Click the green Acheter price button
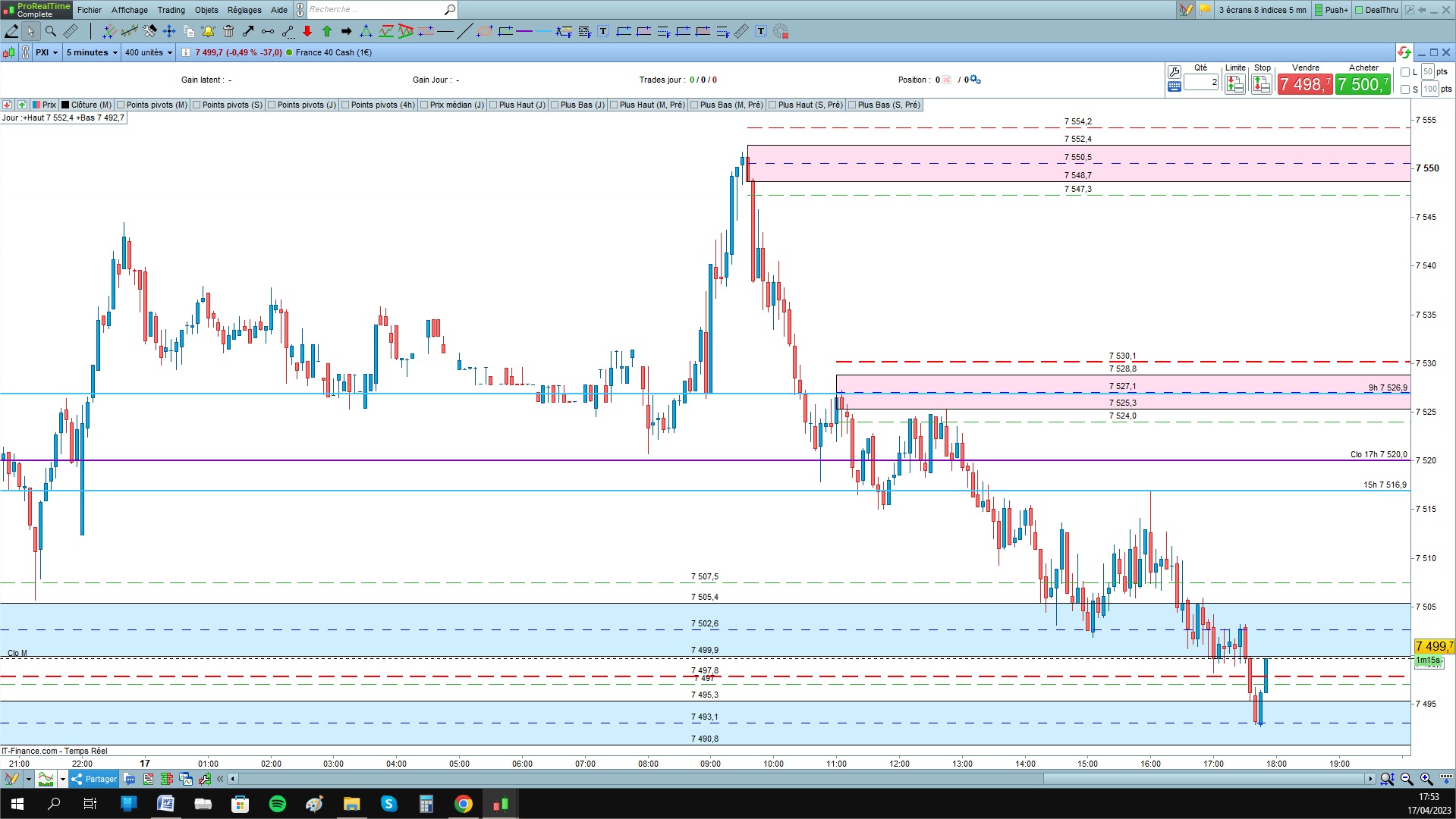 (x=1363, y=84)
